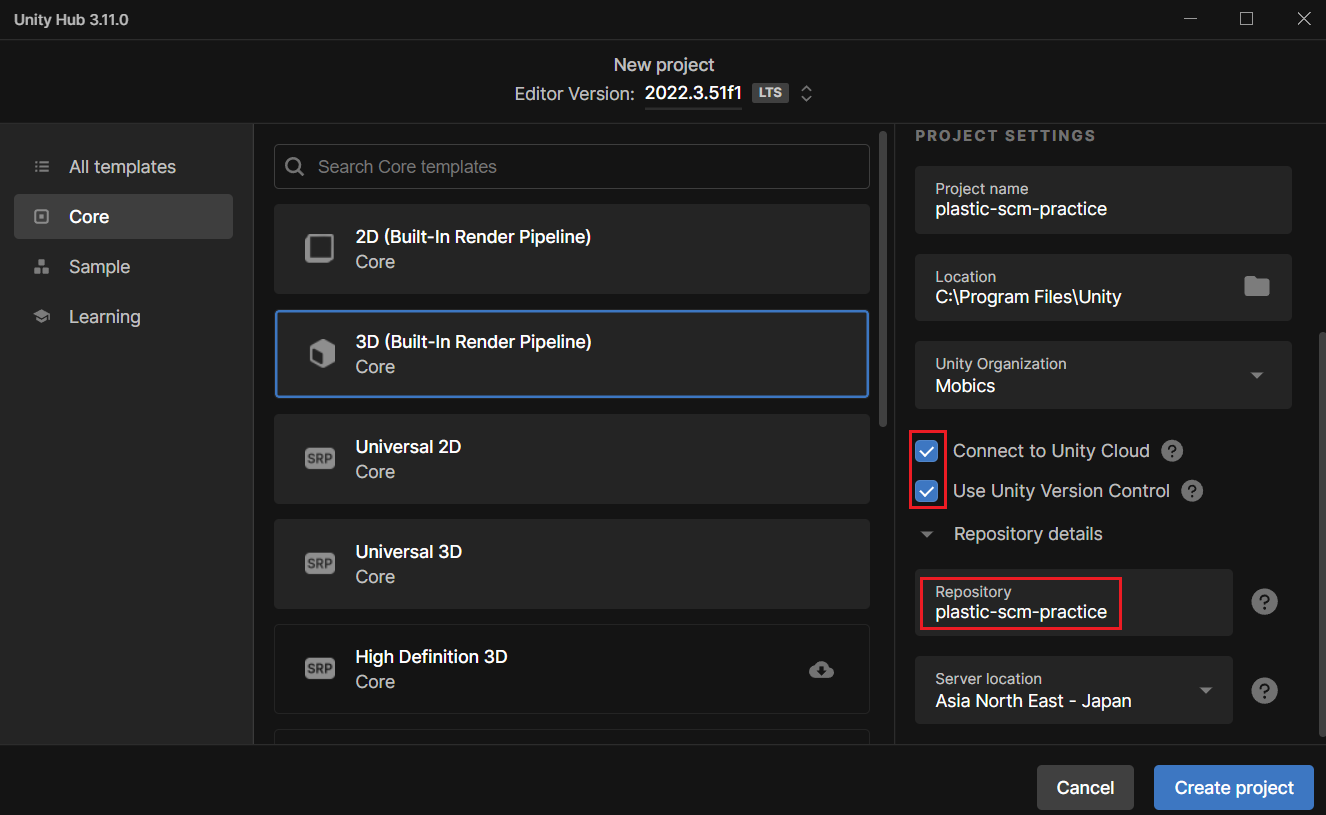Screen dimensions: 1326x815
Task: Select the Core templates category
Action: pos(123,217)
